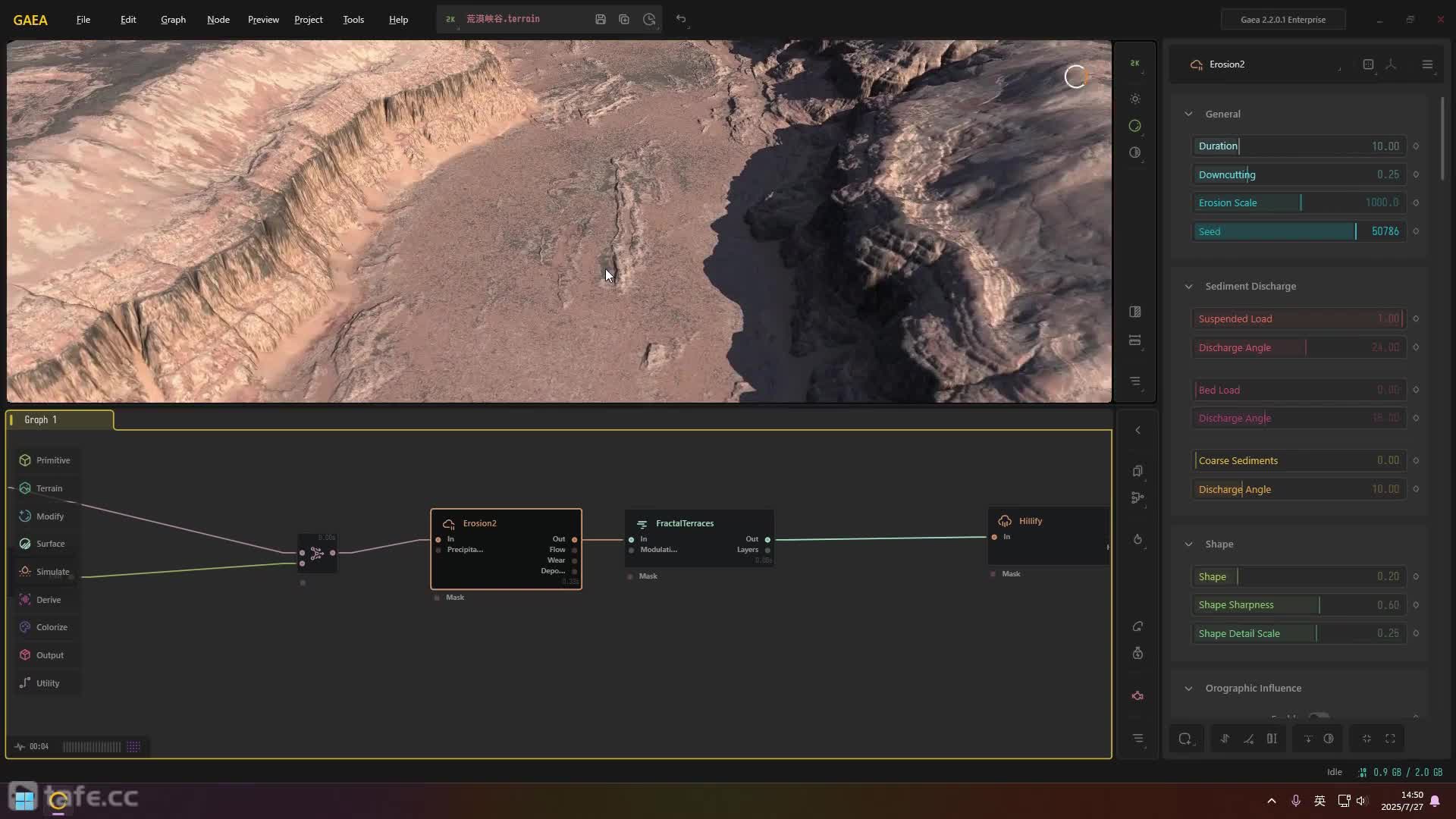Adjust the Erosion Scale slider

[x=1299, y=202]
